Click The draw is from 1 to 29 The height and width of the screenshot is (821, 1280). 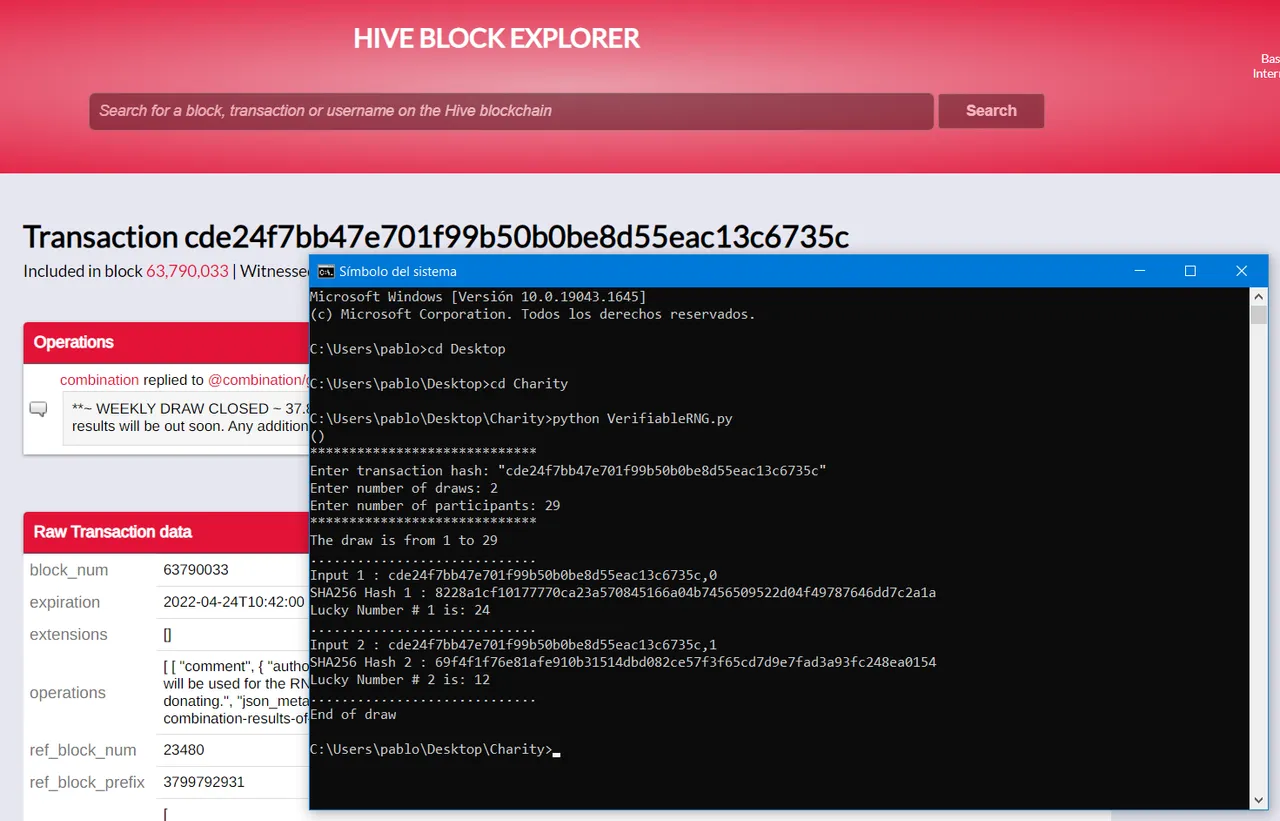404,540
